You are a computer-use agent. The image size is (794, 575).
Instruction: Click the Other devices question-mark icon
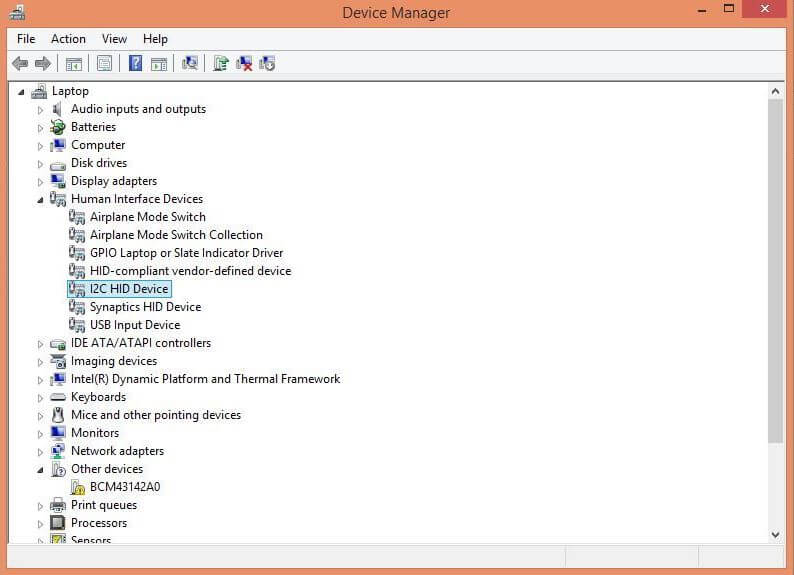click(58, 469)
